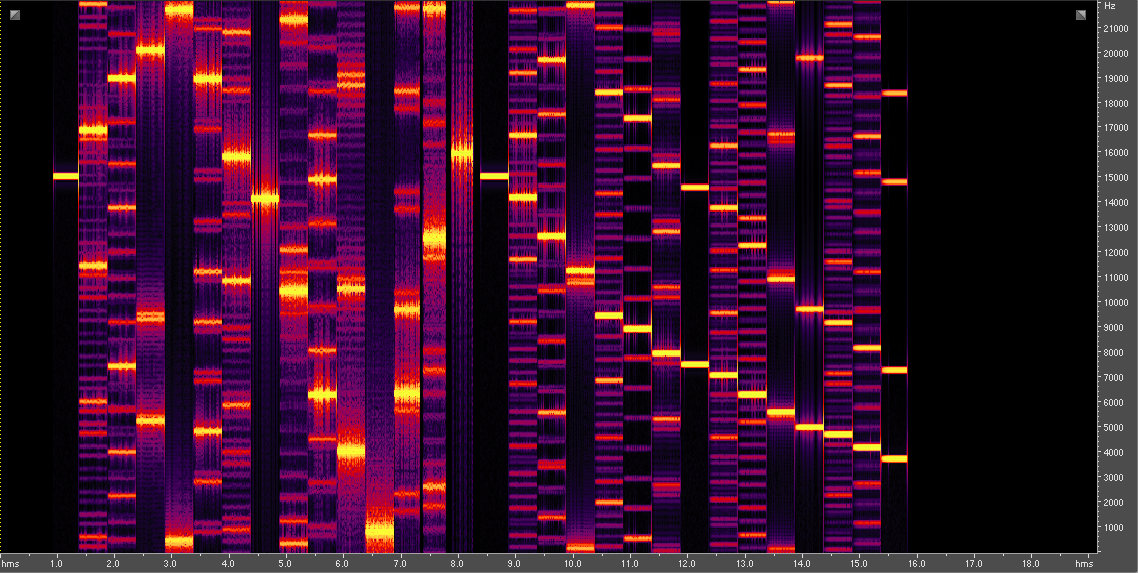The image size is (1138, 573).
Task: Click the 19000 label on the frequency ruler
Action: pos(1116,78)
